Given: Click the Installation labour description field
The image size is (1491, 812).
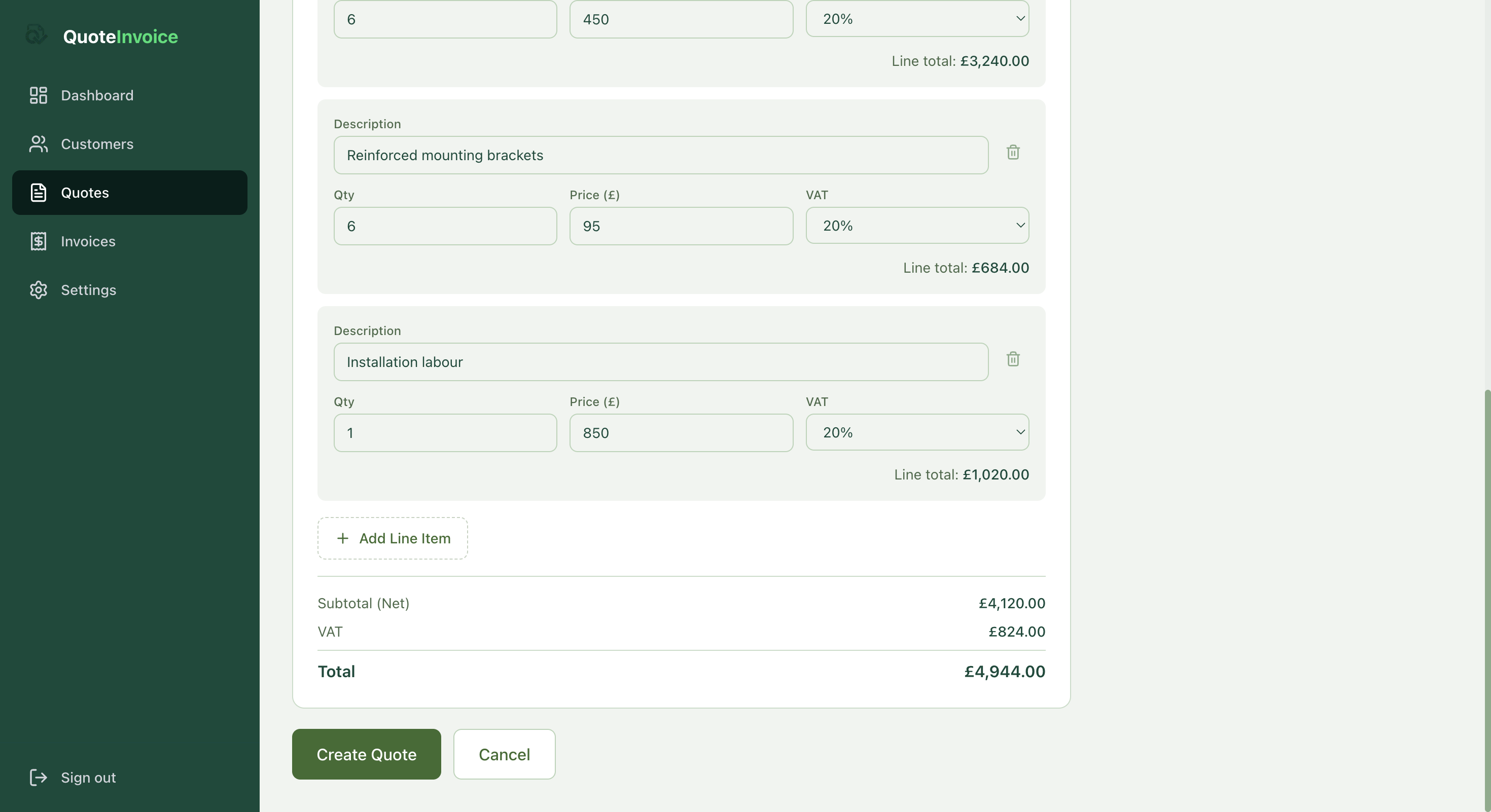Looking at the screenshot, I should point(660,362).
